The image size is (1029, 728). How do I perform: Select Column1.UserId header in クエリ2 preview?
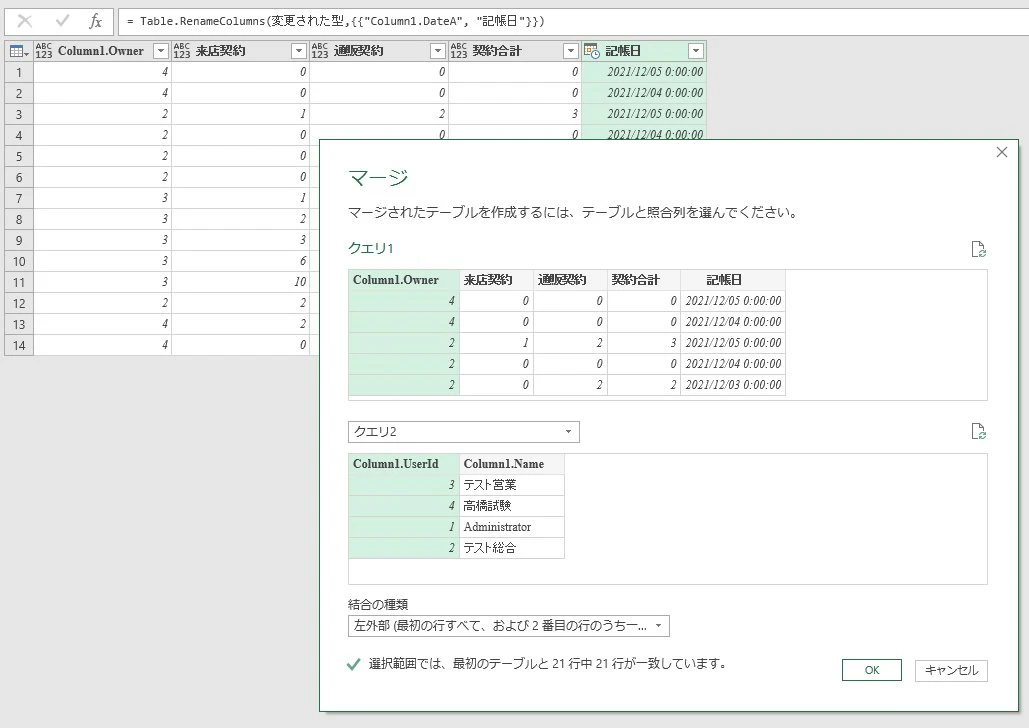click(404, 464)
